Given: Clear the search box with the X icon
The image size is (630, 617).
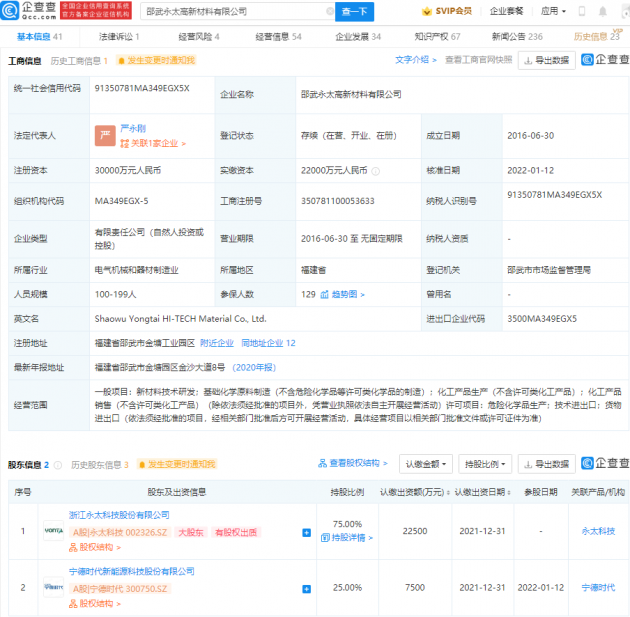Looking at the screenshot, I should pyautogui.click(x=329, y=11).
